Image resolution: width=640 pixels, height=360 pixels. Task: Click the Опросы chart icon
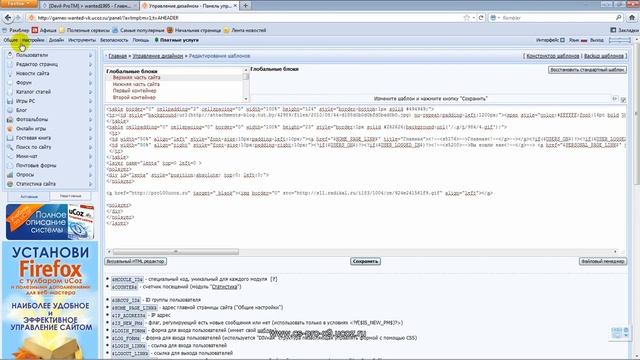coord(10,175)
